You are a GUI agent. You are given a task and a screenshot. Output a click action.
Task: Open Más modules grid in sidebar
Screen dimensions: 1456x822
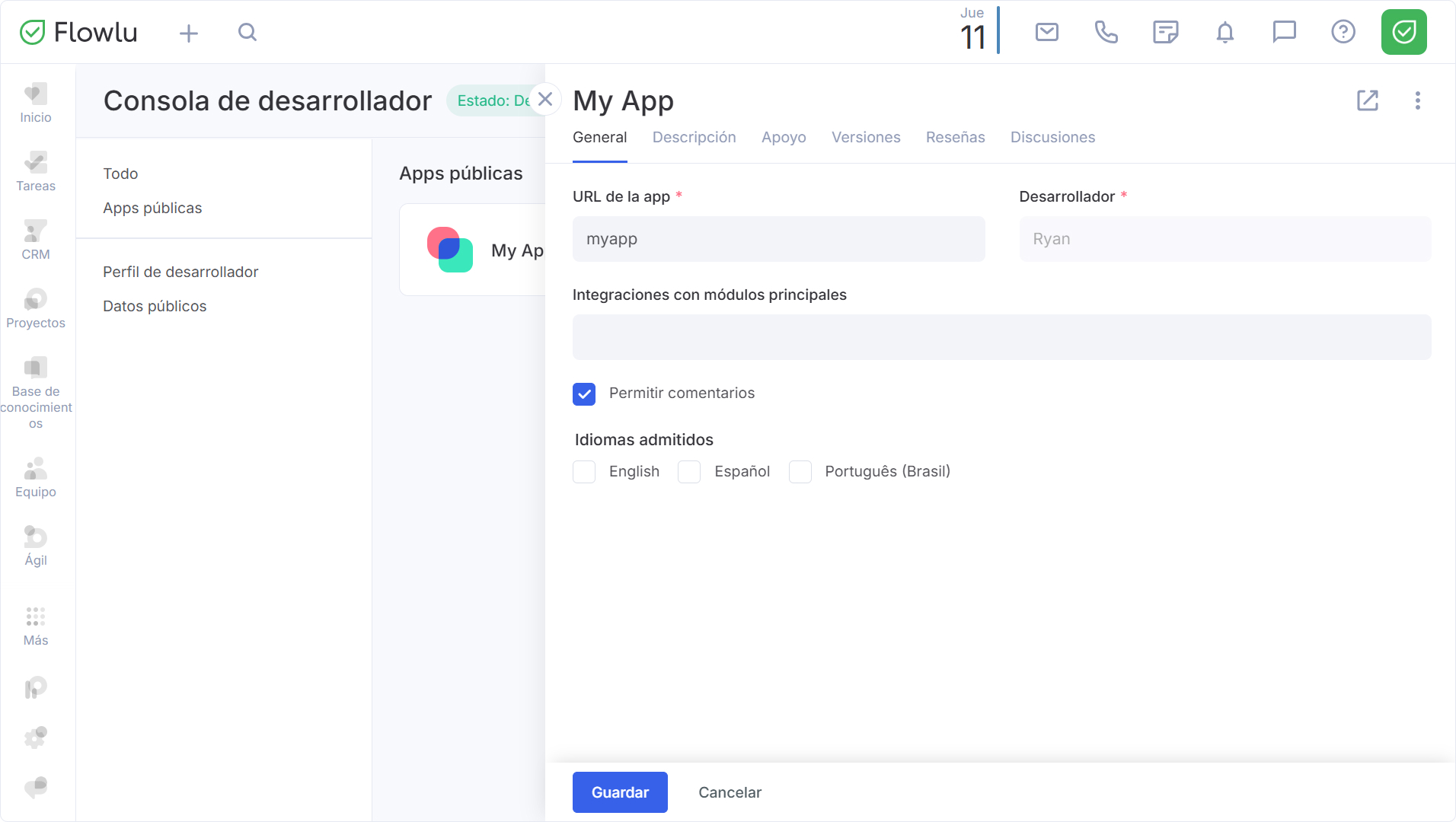(x=36, y=626)
